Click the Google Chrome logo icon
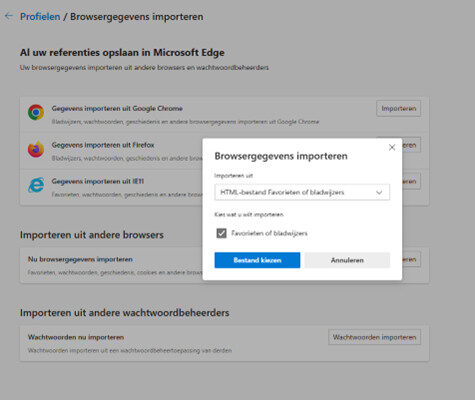The width and height of the screenshot is (475, 400). pyautogui.click(x=36, y=112)
